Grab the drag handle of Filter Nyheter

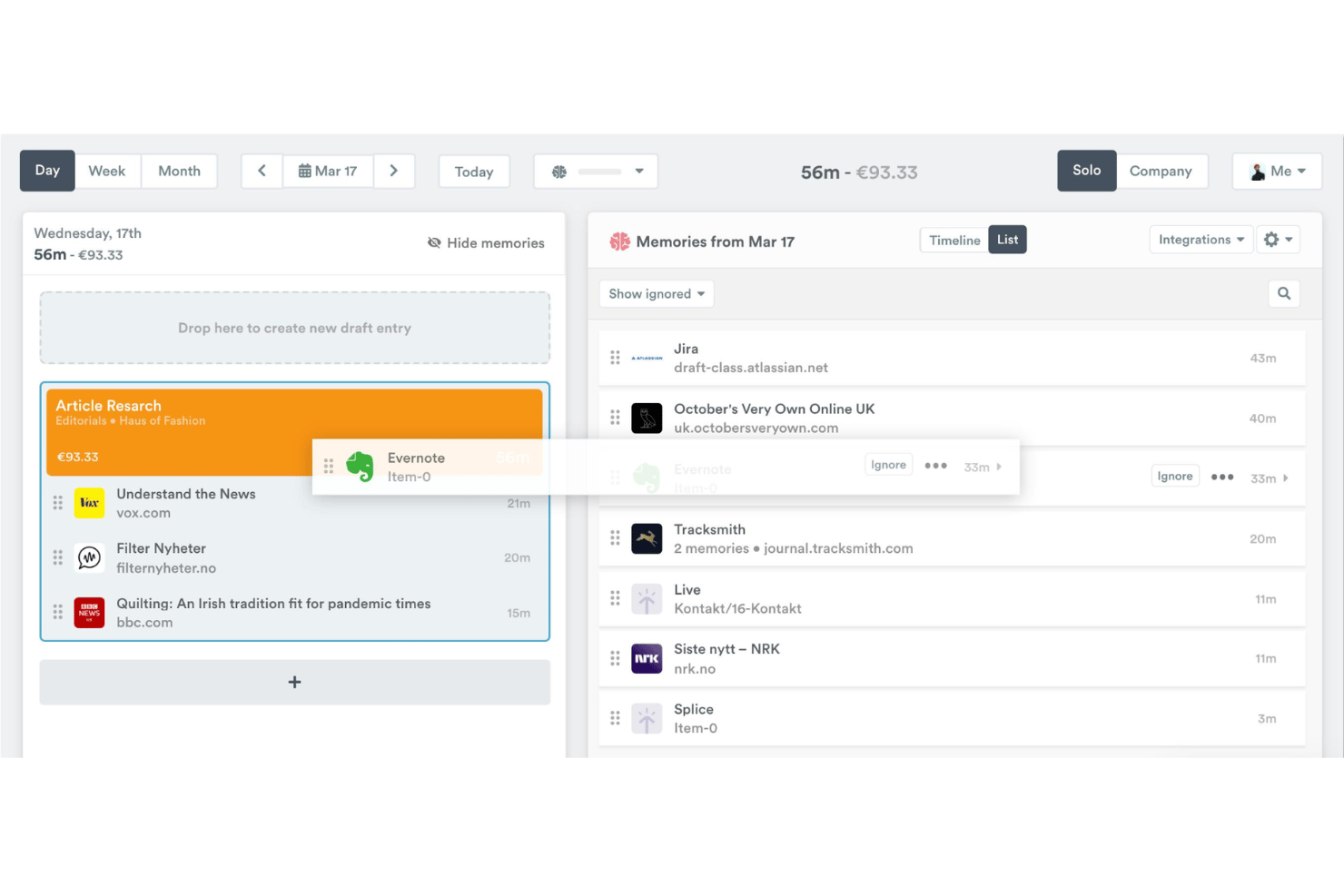[58, 557]
